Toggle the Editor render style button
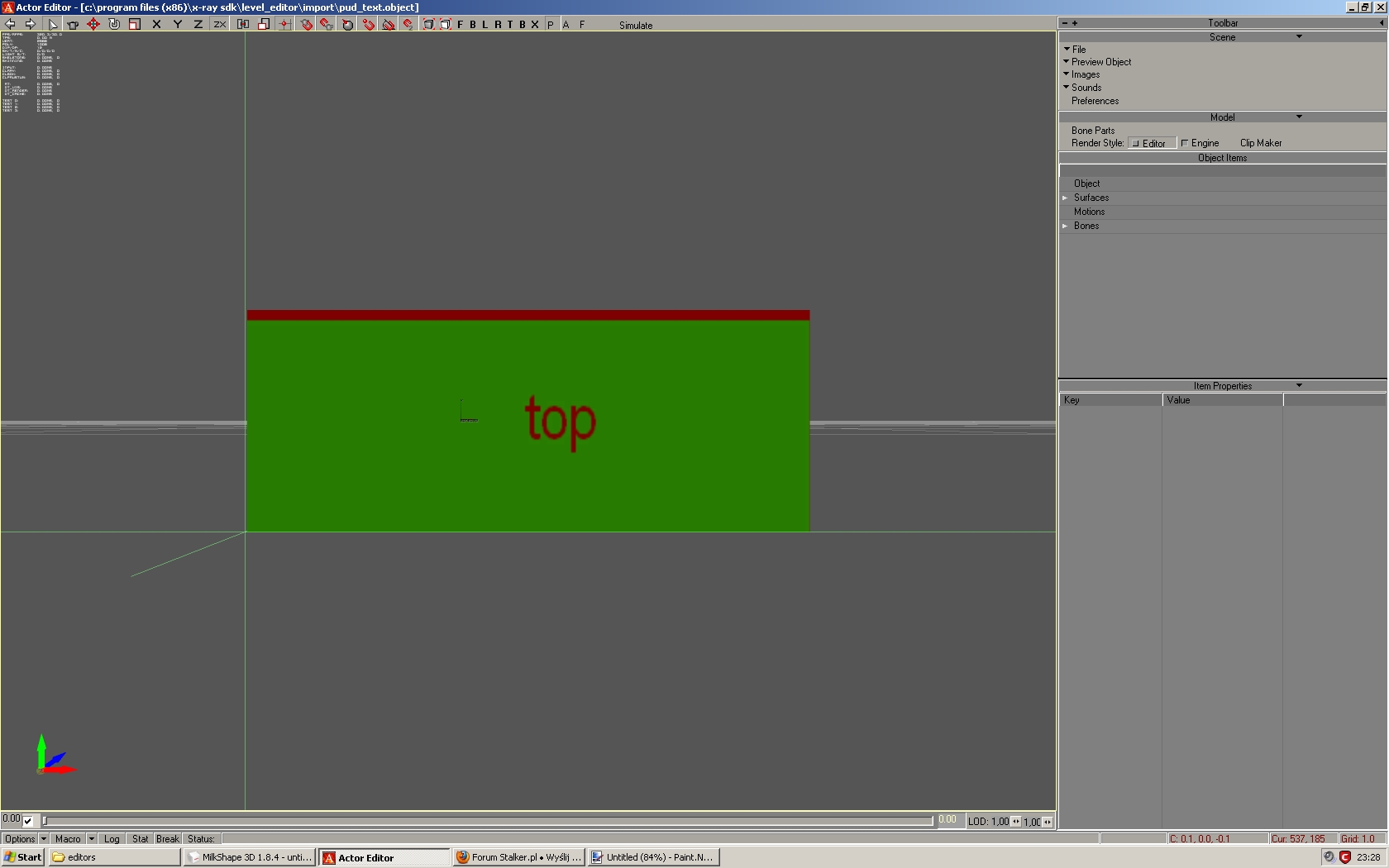The width and height of the screenshot is (1389, 868). point(1152,143)
